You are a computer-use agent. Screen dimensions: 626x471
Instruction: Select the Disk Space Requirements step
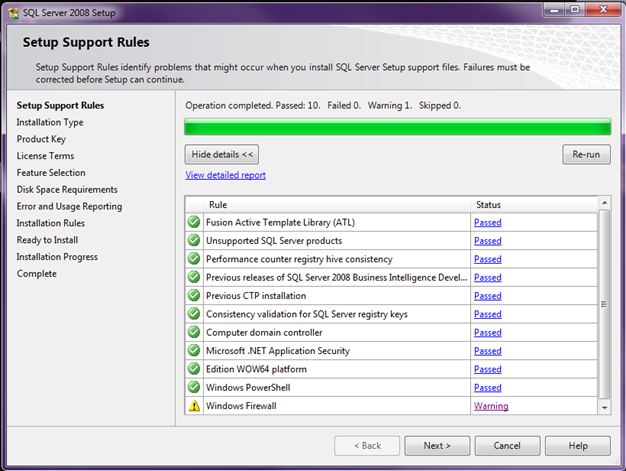click(67, 189)
